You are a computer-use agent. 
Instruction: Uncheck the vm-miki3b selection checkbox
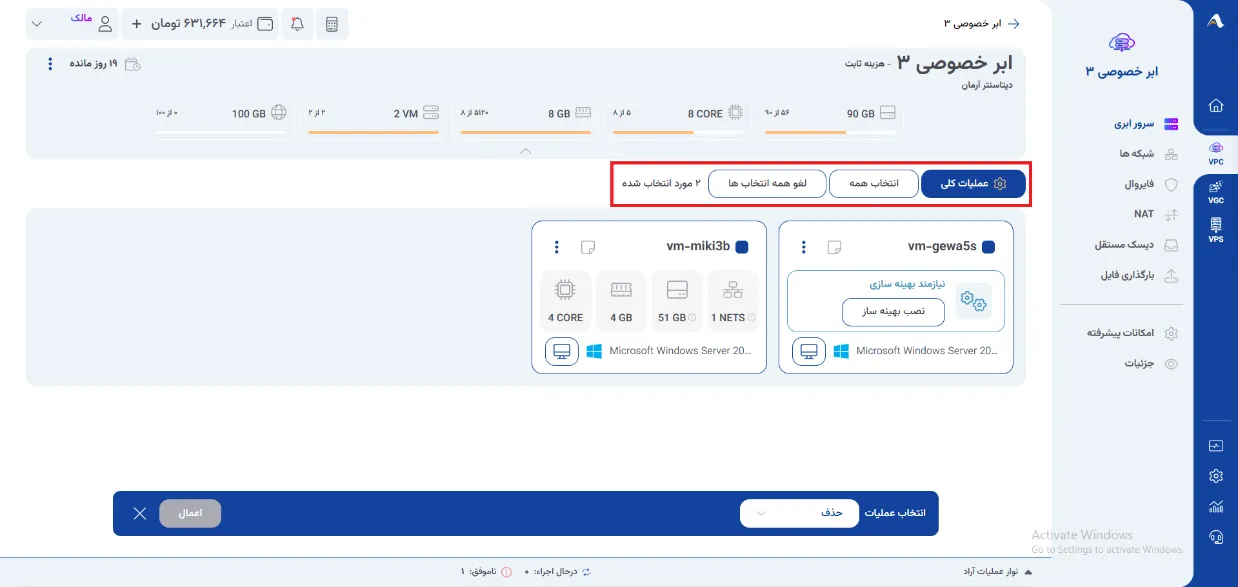(x=741, y=247)
